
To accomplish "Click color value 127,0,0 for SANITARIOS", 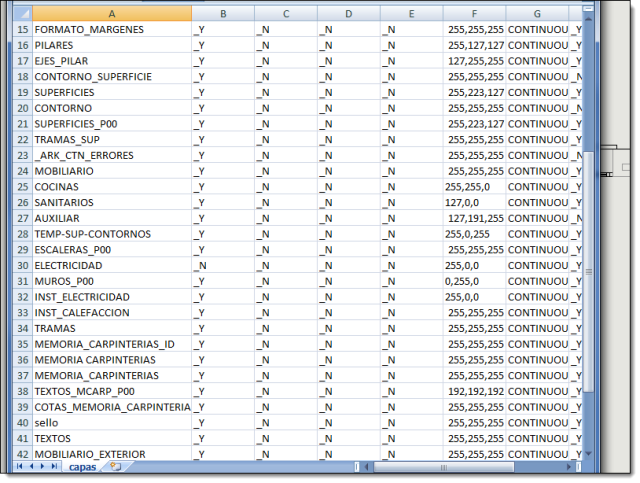I will (x=474, y=203).
